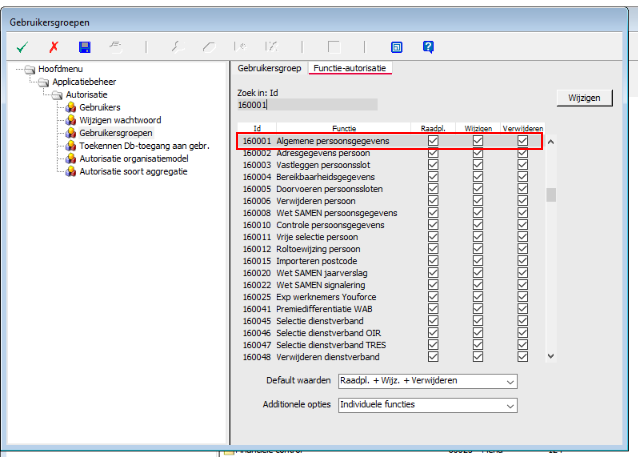The image size is (638, 457).
Task: Open the Additionele opties dropdown
Action: (428, 405)
